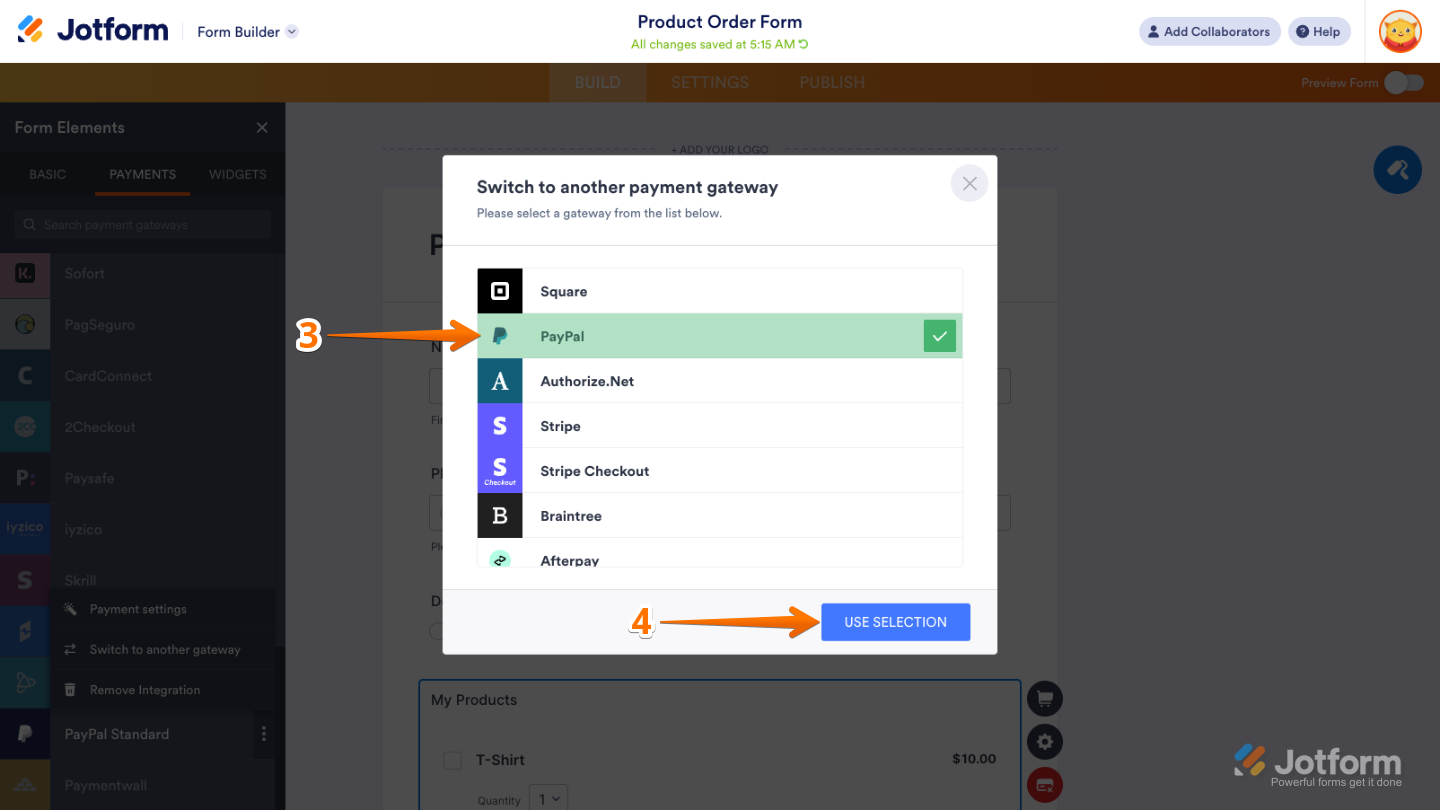Click the Use Selection button
Viewport: 1440px width, 810px height.
pyautogui.click(x=895, y=622)
